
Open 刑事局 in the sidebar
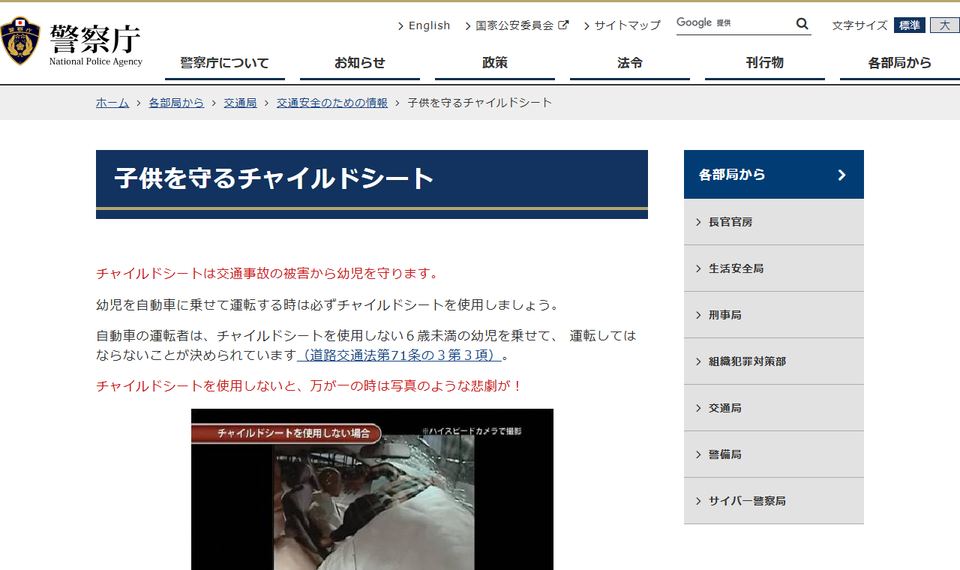point(773,315)
